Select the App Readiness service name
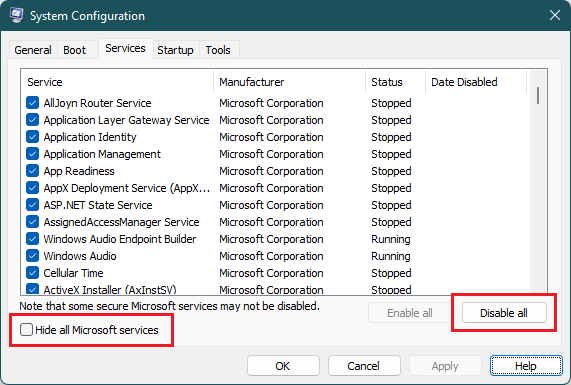The width and height of the screenshot is (571, 385). coord(79,171)
